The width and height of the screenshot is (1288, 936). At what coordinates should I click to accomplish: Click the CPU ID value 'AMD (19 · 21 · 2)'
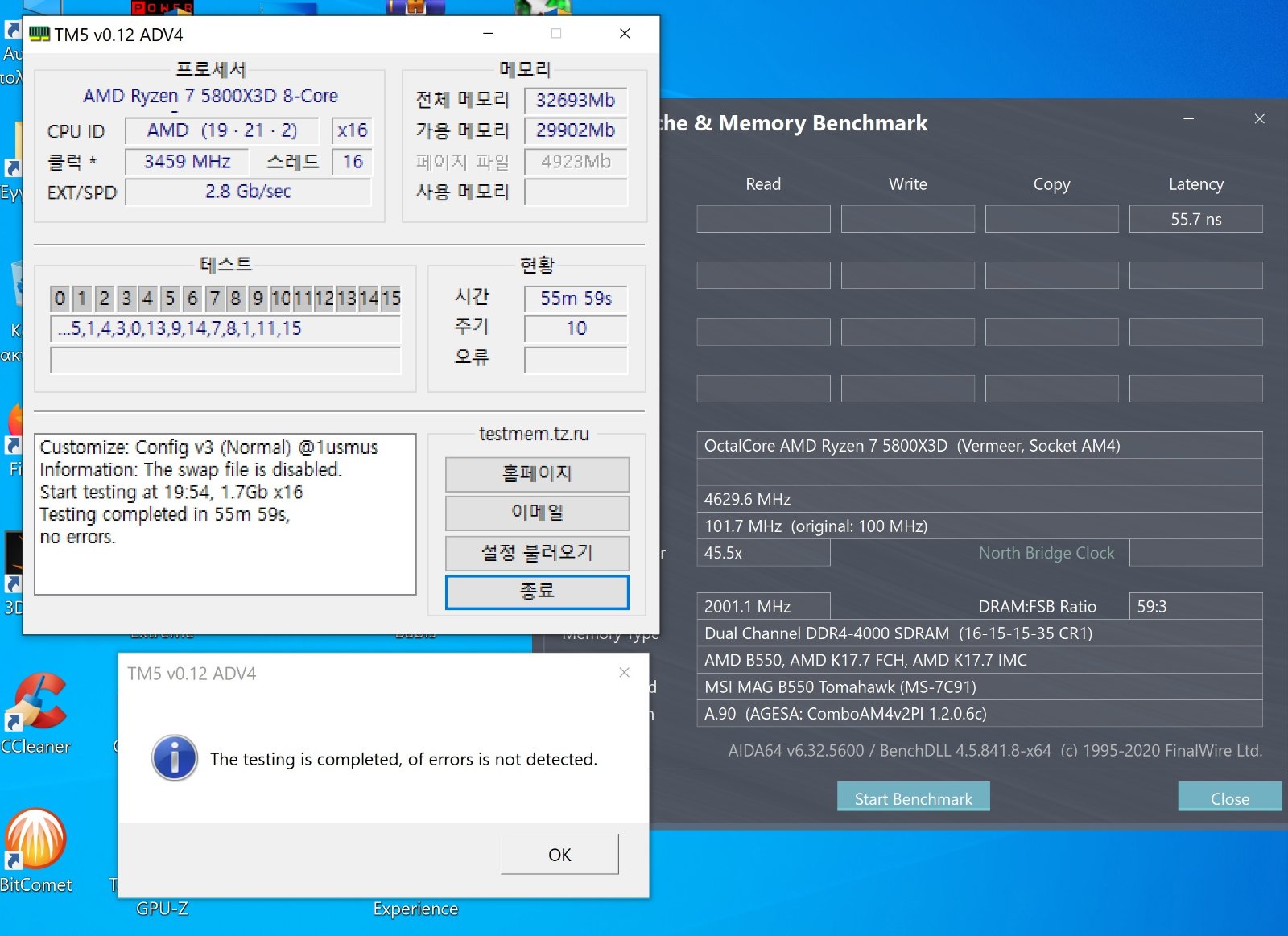coord(222,130)
